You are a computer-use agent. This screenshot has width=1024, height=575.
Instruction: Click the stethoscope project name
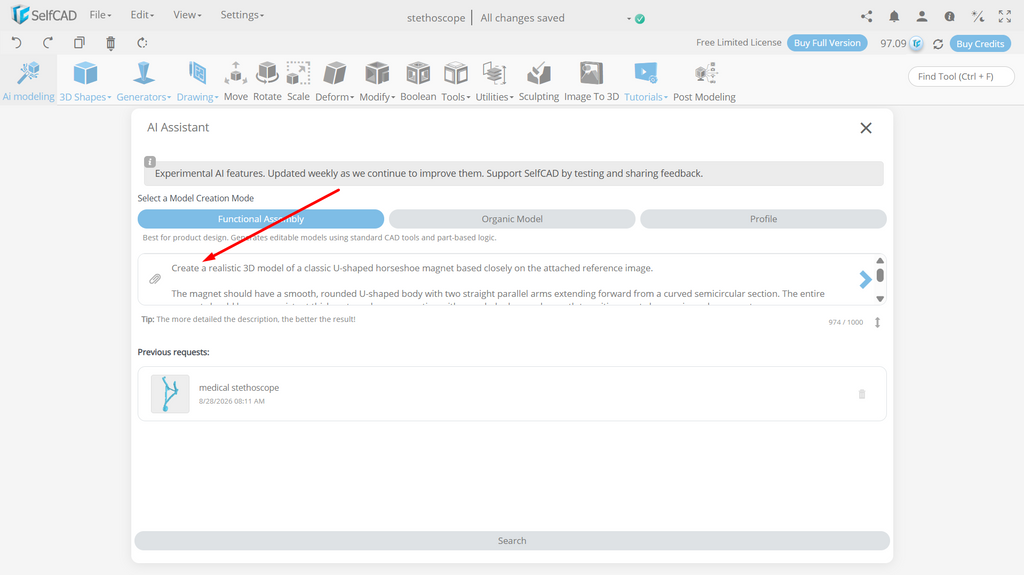click(x=436, y=18)
